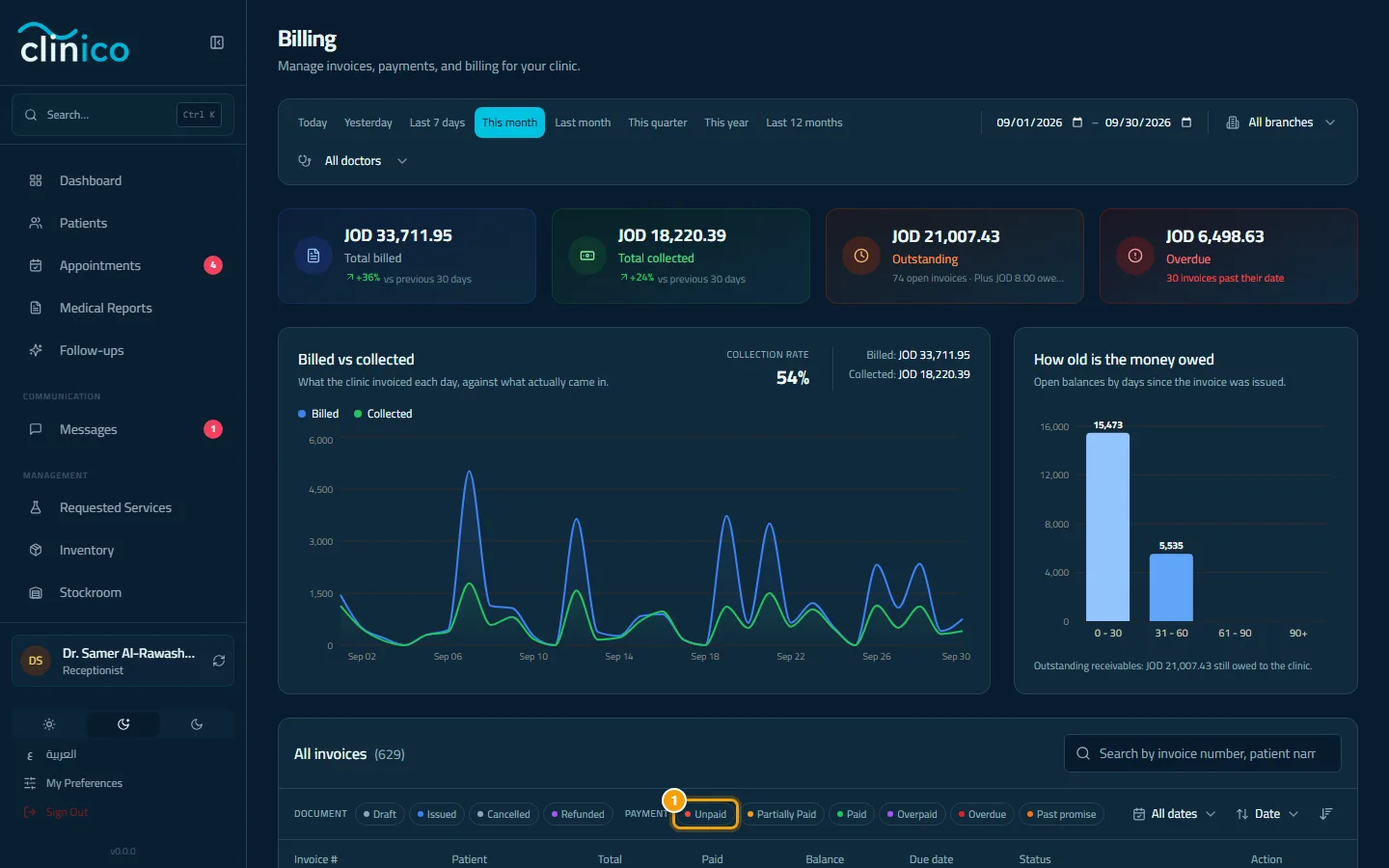This screenshot has width=1389, height=868.
Task: Click the switch account refresh icon
Action: click(219, 661)
